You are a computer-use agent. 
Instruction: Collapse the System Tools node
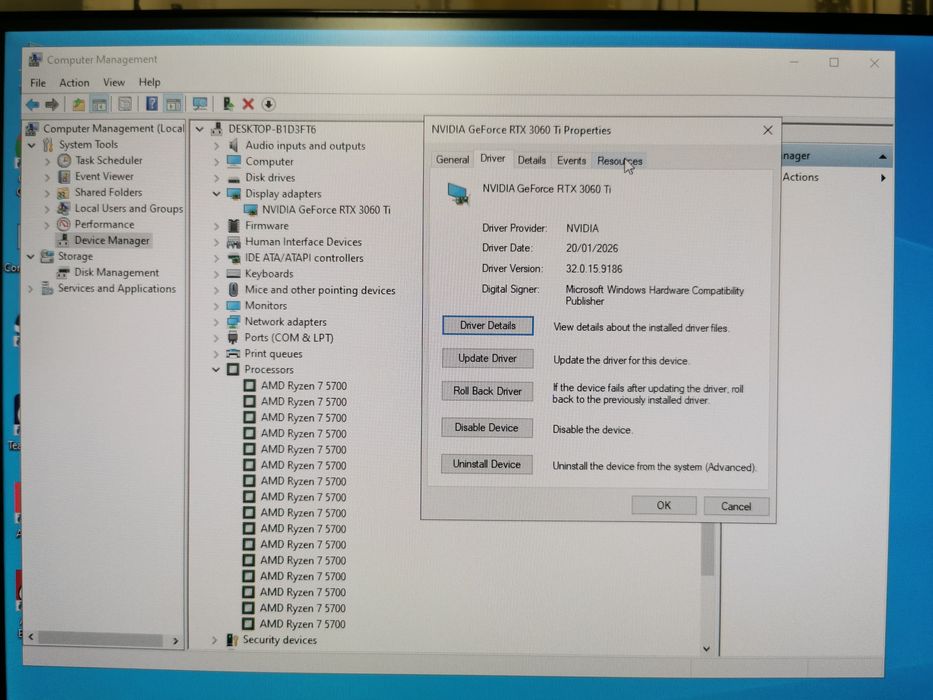31,145
